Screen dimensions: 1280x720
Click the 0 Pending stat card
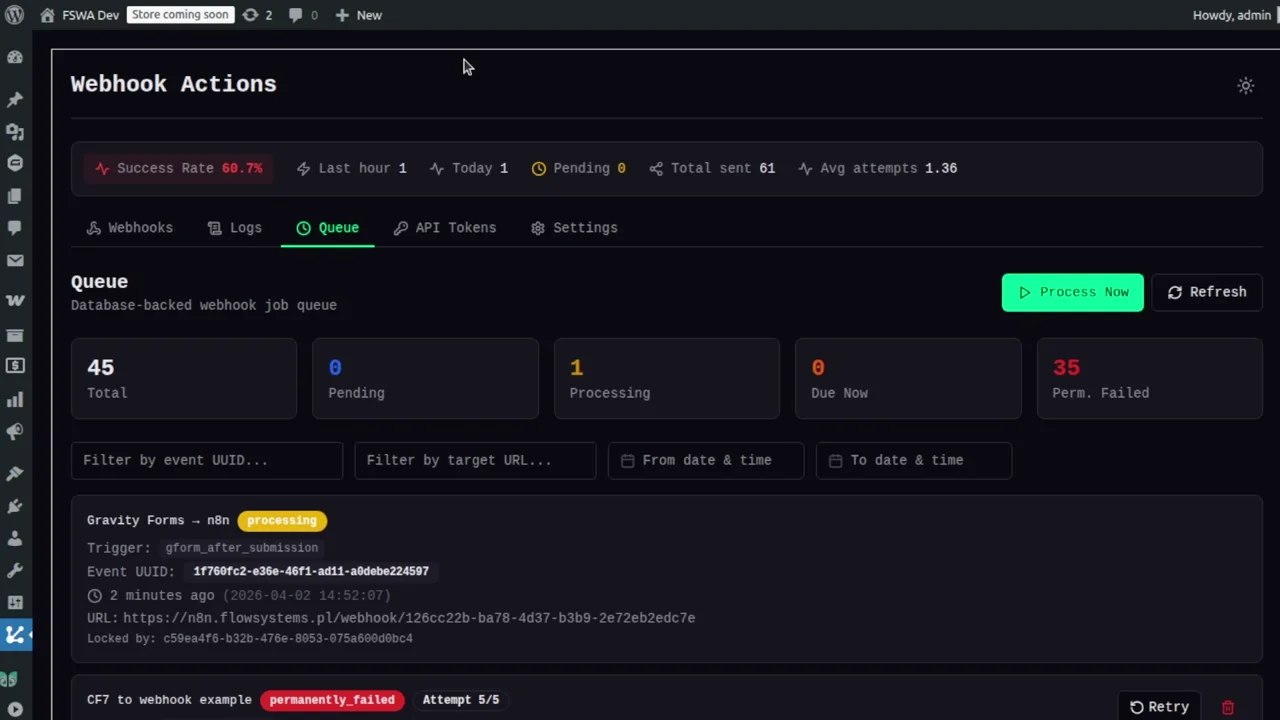pos(425,379)
